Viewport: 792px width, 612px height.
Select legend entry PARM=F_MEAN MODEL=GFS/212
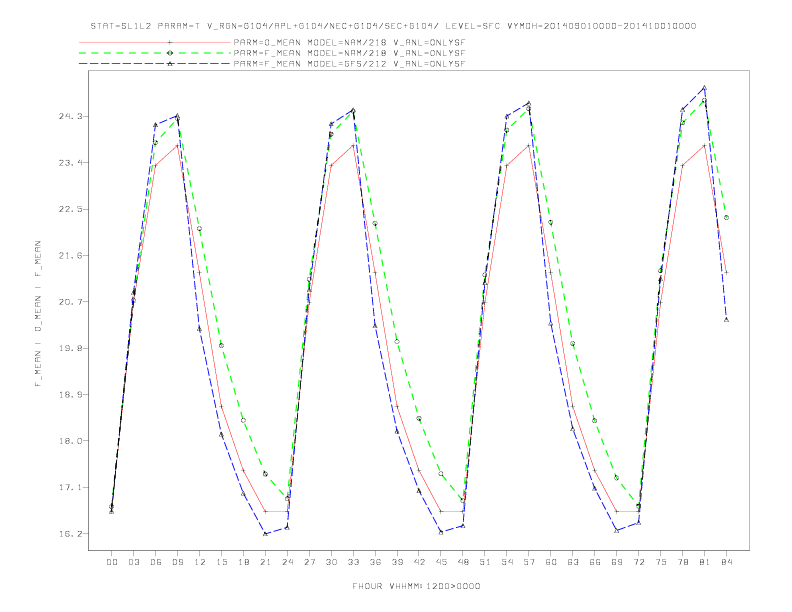(349, 64)
